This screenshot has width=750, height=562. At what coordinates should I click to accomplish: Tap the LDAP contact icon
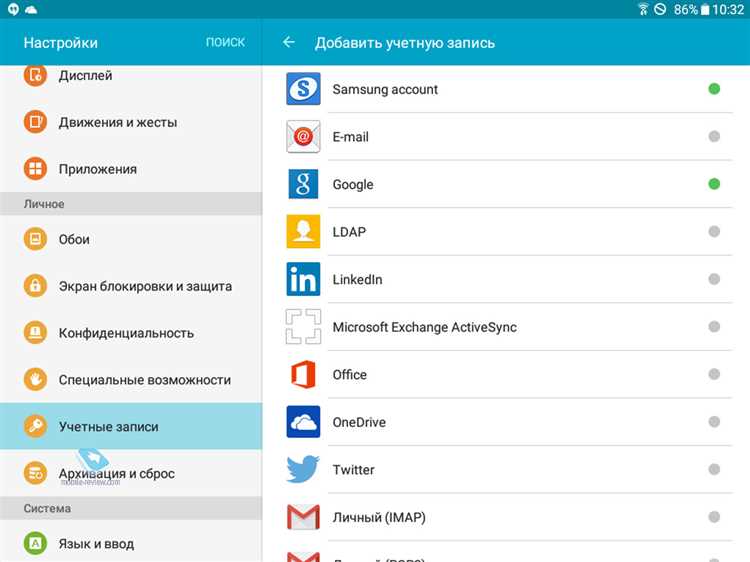(303, 232)
